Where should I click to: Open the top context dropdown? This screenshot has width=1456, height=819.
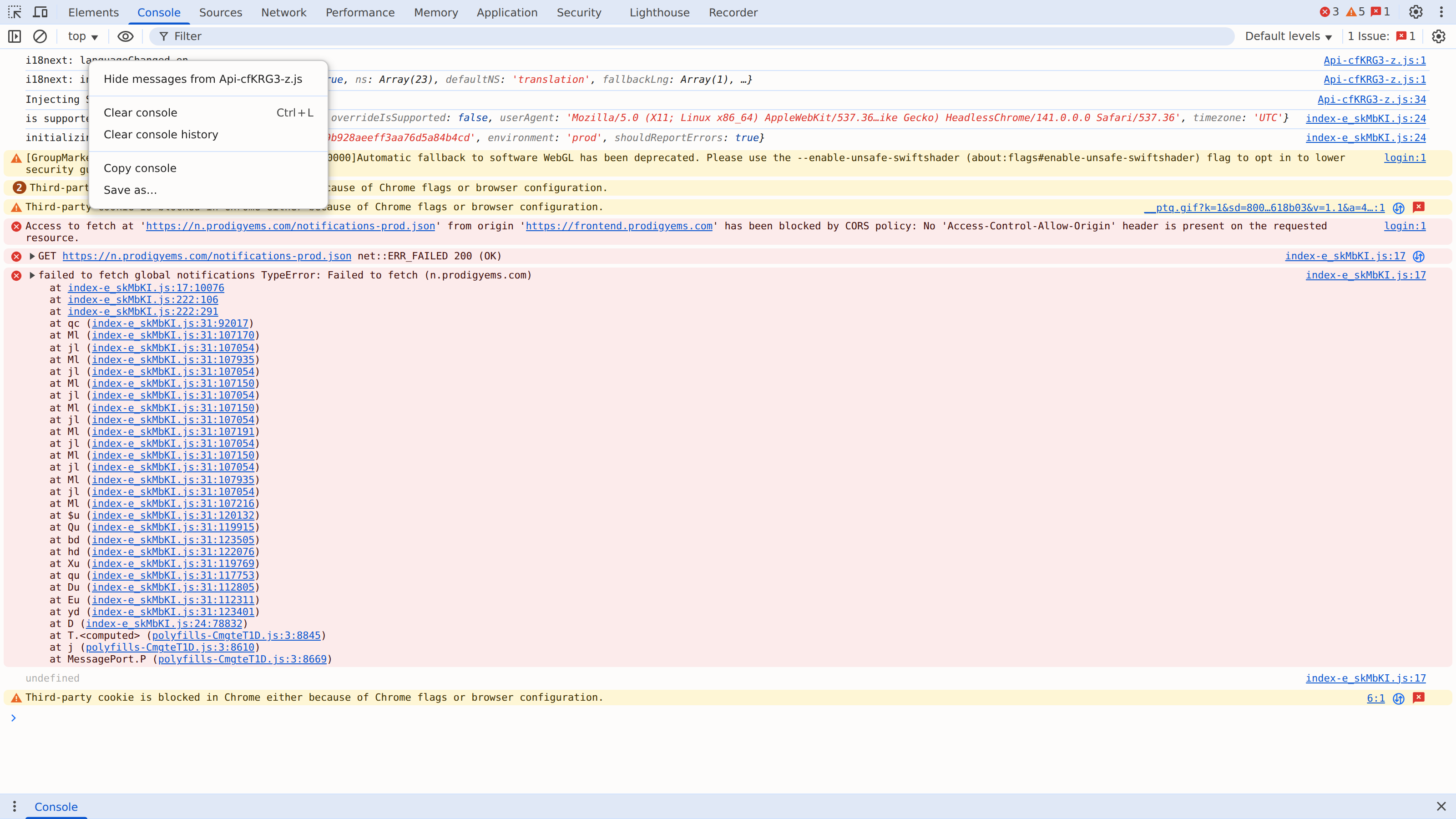[x=82, y=36]
